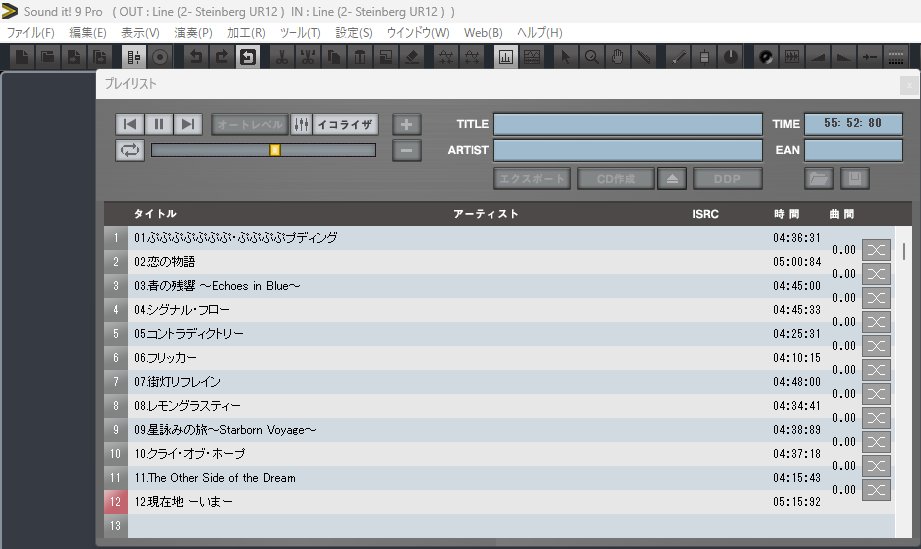
Task: Click the Cut scissors toolbar icon
Action: pos(282,57)
